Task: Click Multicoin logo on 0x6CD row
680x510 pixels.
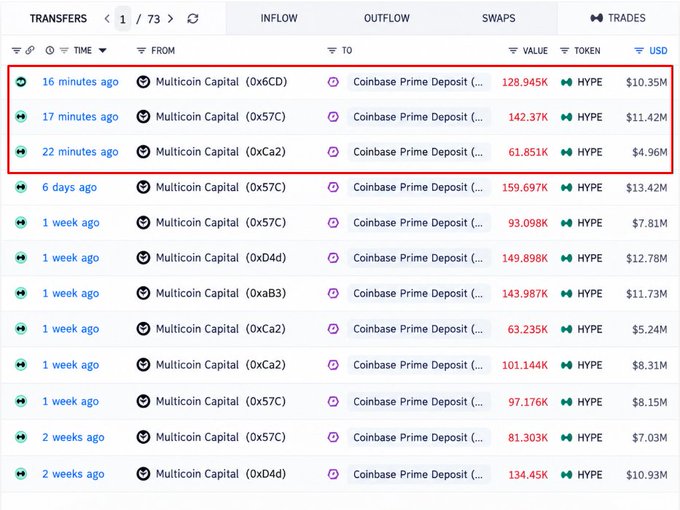Action: (143, 82)
